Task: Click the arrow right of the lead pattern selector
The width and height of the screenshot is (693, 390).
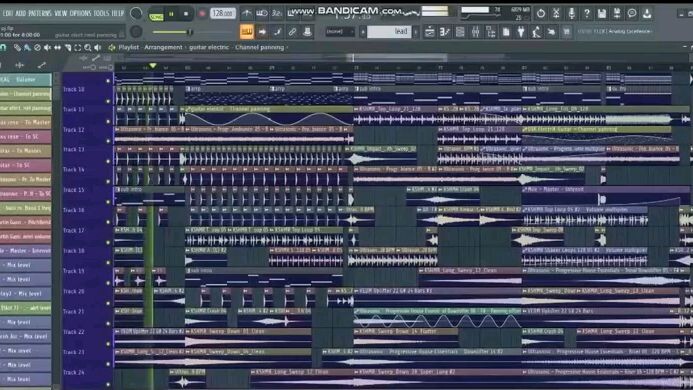Action: point(415,32)
